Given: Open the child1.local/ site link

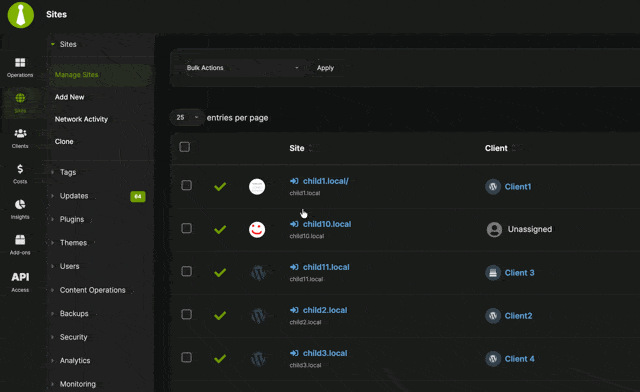Looking at the screenshot, I should point(326,181).
